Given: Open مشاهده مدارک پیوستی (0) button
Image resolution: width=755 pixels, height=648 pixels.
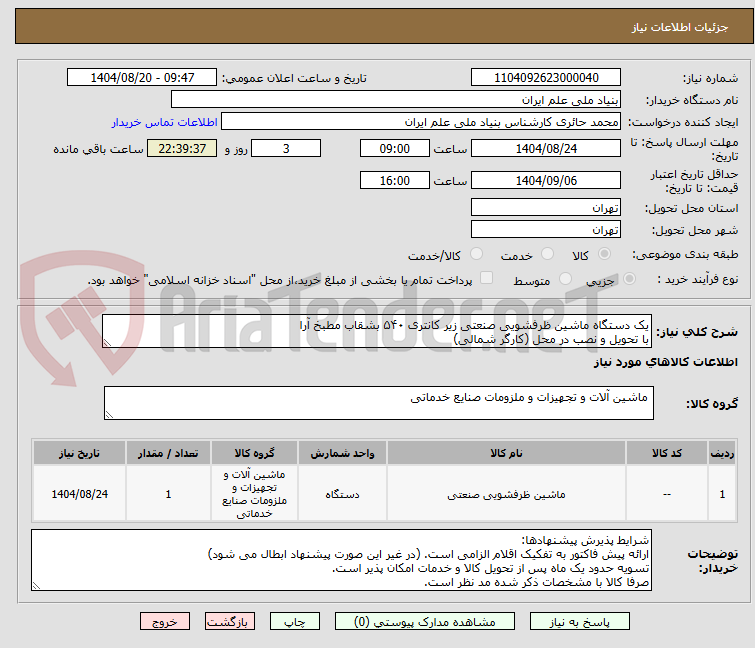Looking at the screenshot, I should (x=424, y=622).
